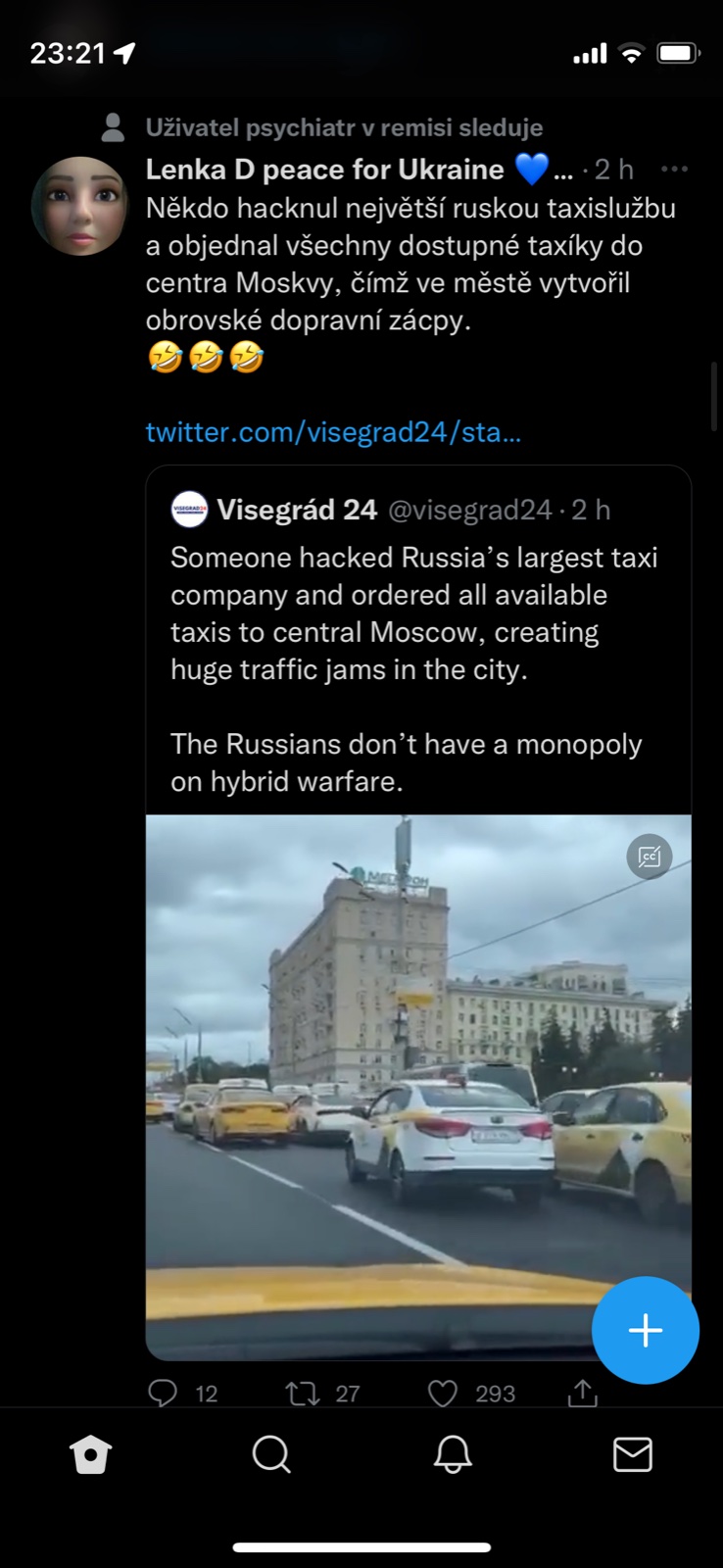This screenshot has height=1568, width=723.
Task: Open the Search tab
Action: point(271,1455)
